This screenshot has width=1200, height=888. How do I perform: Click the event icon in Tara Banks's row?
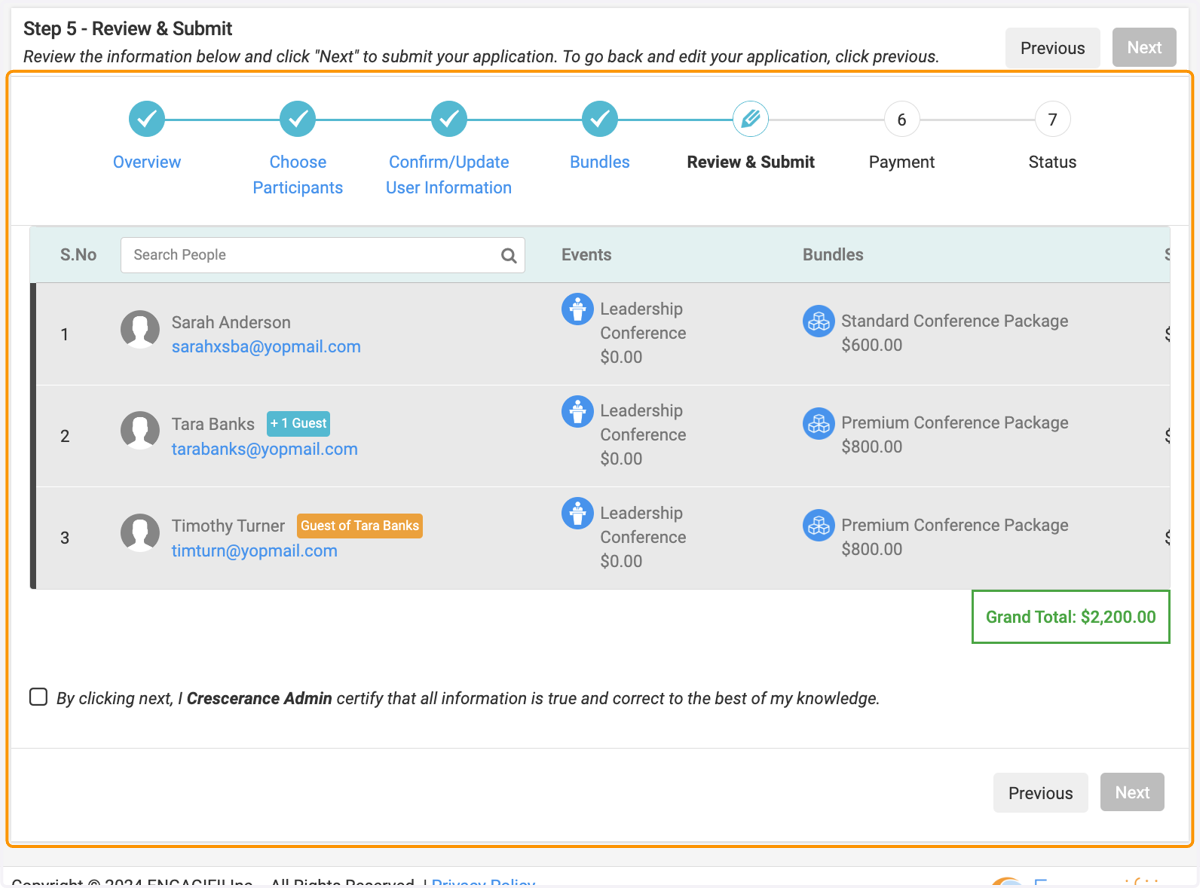point(577,411)
